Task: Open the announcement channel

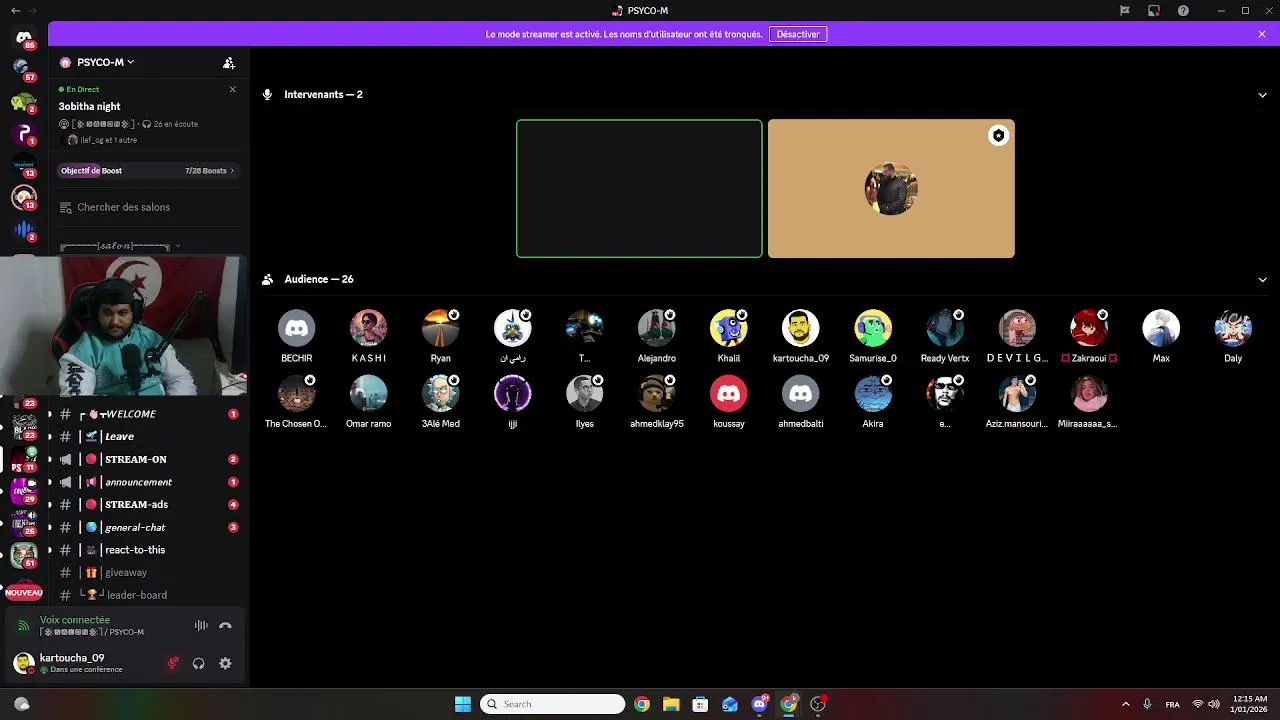Action: pos(147,482)
